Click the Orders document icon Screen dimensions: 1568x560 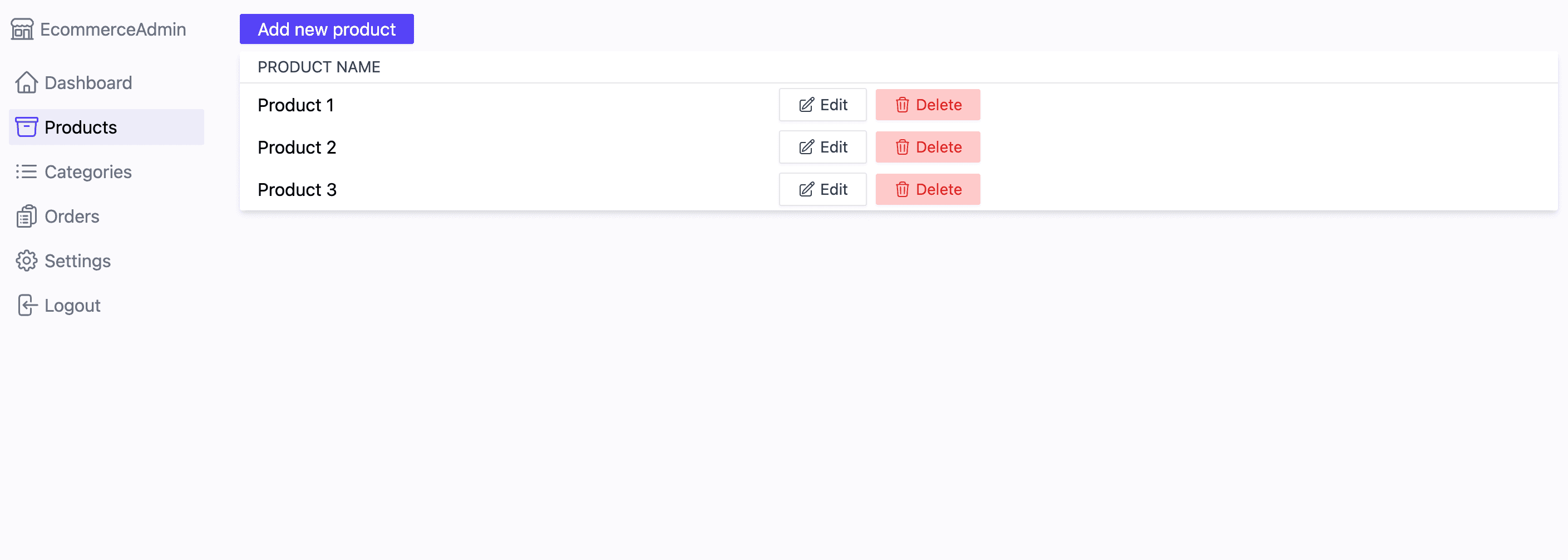click(27, 216)
